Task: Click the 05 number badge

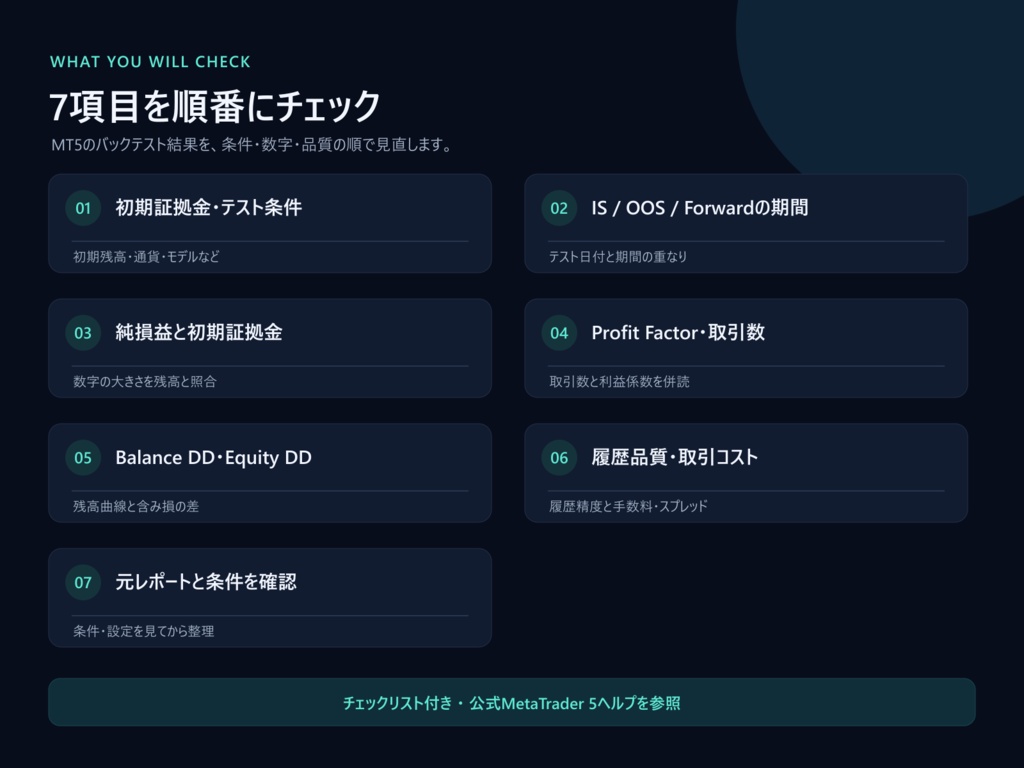Action: point(83,458)
